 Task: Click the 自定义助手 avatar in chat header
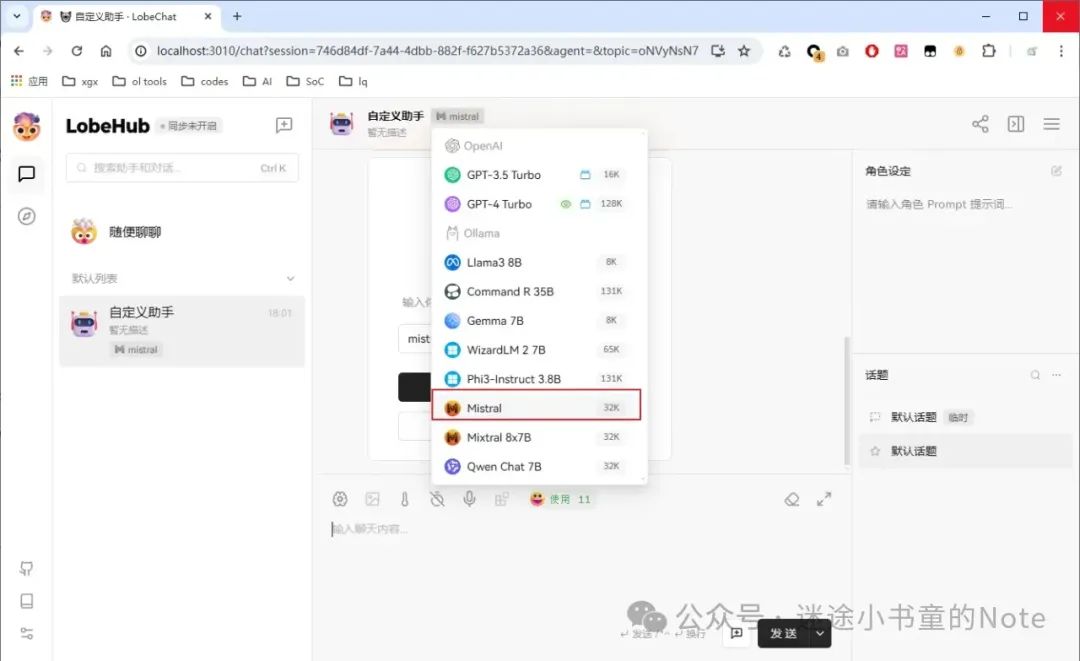[x=342, y=124]
